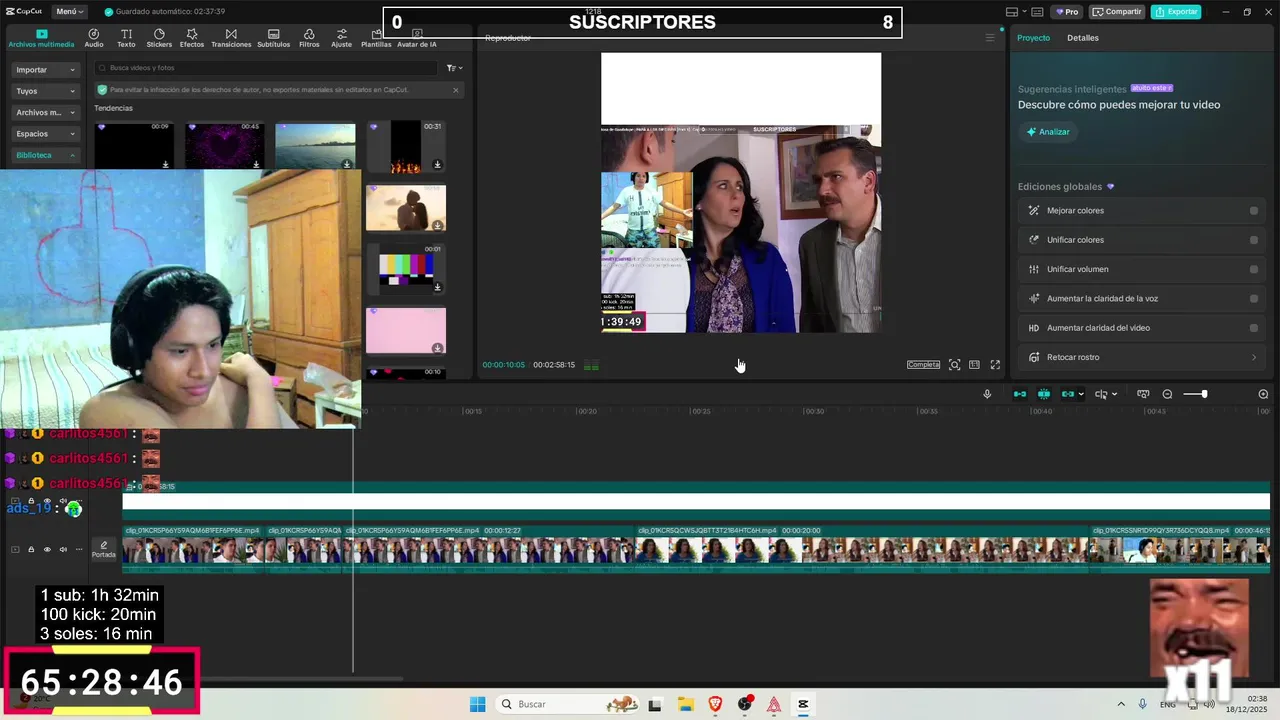
Task: Click the Exportar button
Action: (1176, 12)
